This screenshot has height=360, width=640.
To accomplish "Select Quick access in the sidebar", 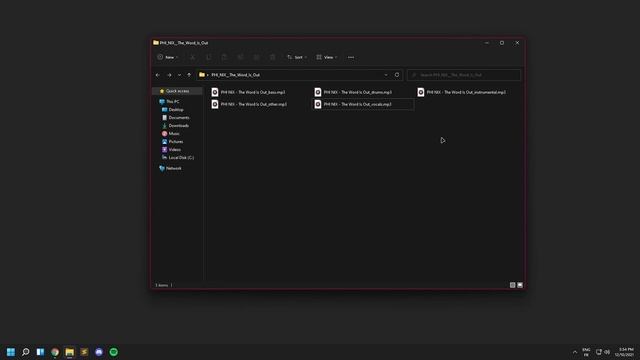I will [x=177, y=91].
